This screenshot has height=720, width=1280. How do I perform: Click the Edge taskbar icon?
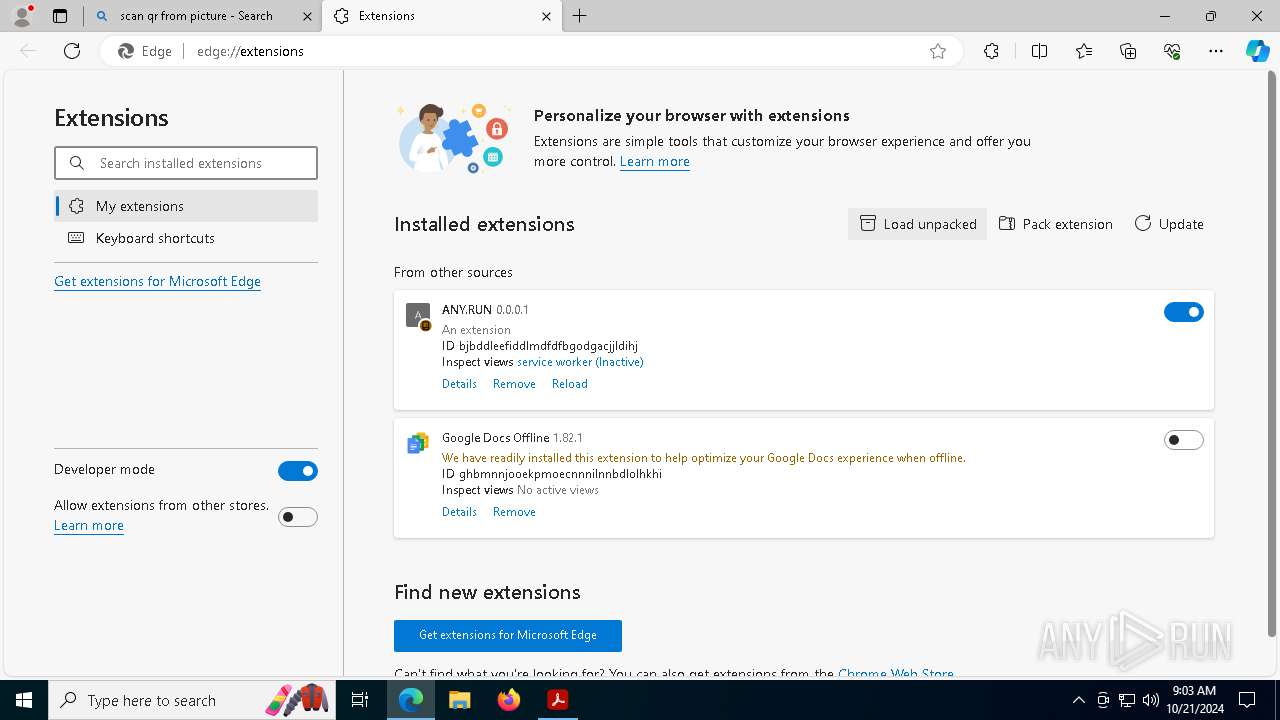click(x=411, y=700)
